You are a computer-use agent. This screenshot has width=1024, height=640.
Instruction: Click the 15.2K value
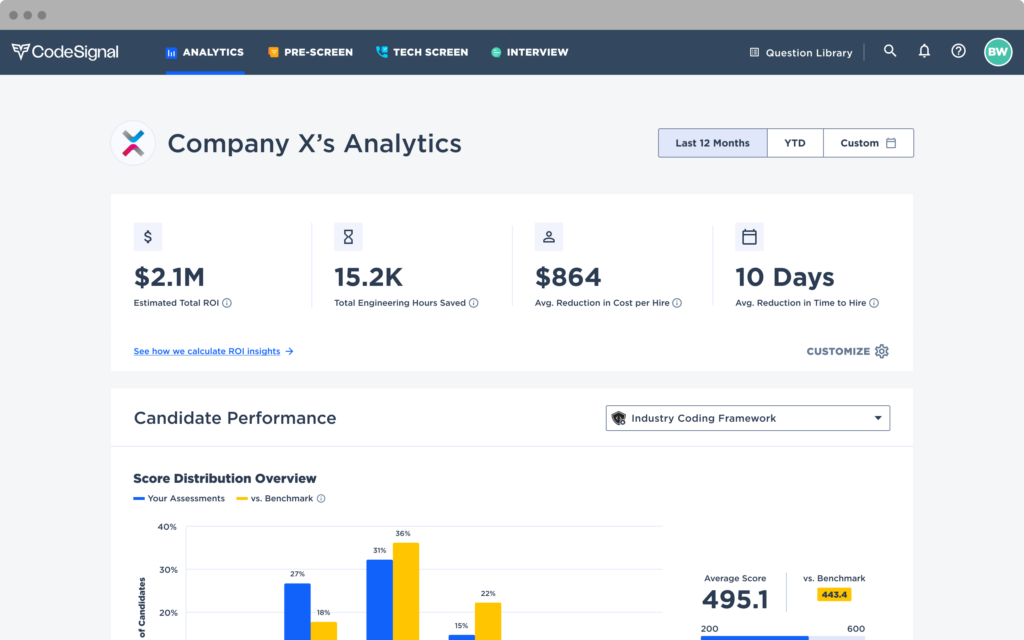(368, 278)
